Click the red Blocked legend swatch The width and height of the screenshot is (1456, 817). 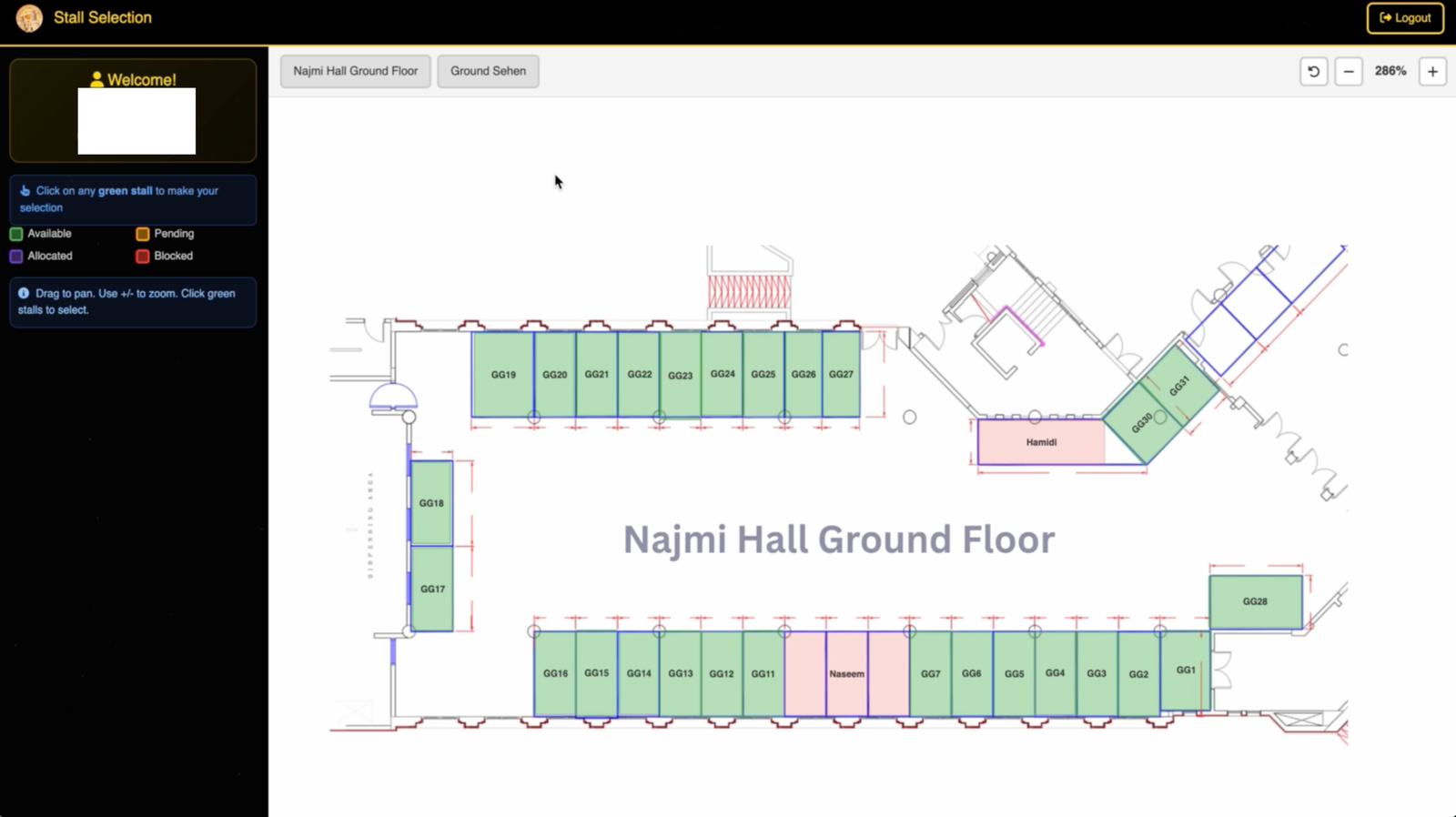(x=143, y=257)
